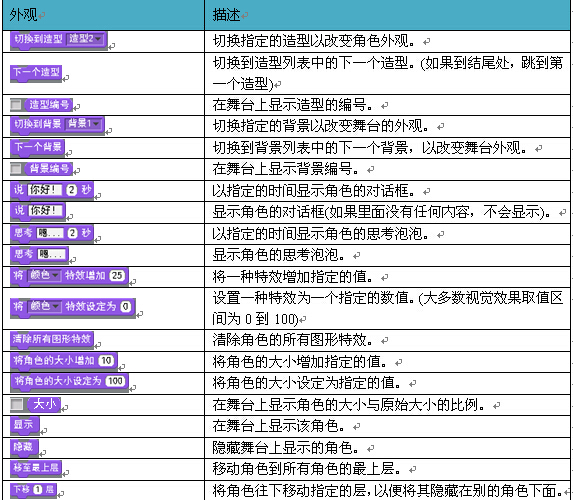Screen dimensions: 573x500
Task: Click the 特效增加 25 block
Action: click(69, 276)
